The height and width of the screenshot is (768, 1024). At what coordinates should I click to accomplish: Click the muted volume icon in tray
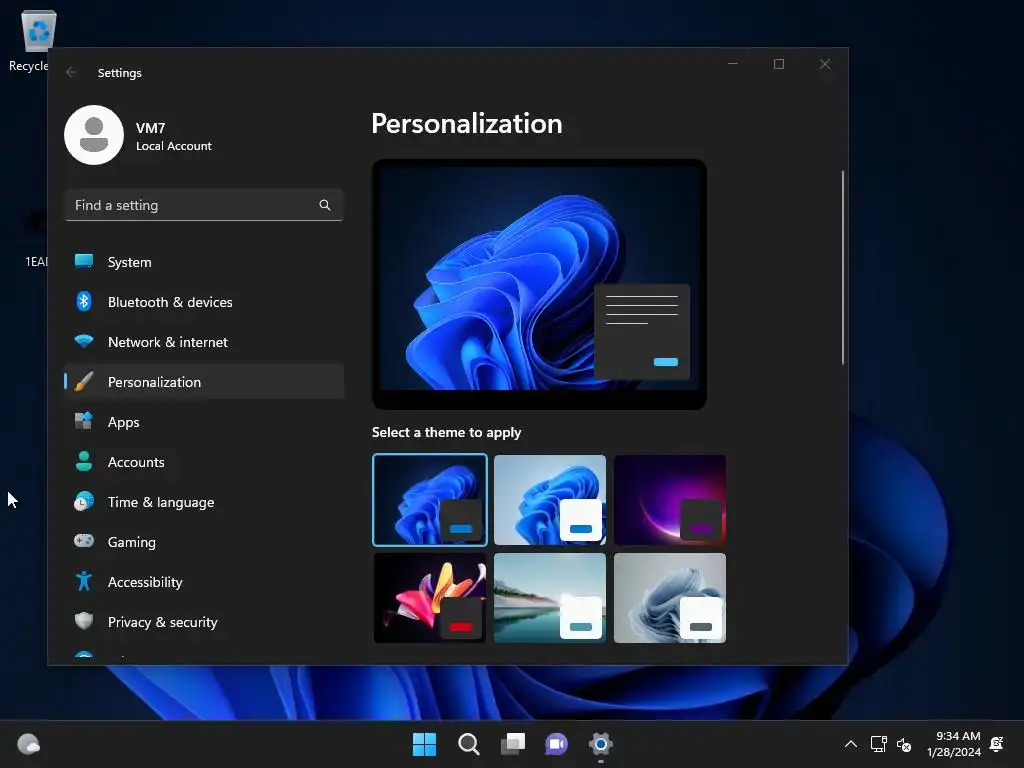click(904, 744)
